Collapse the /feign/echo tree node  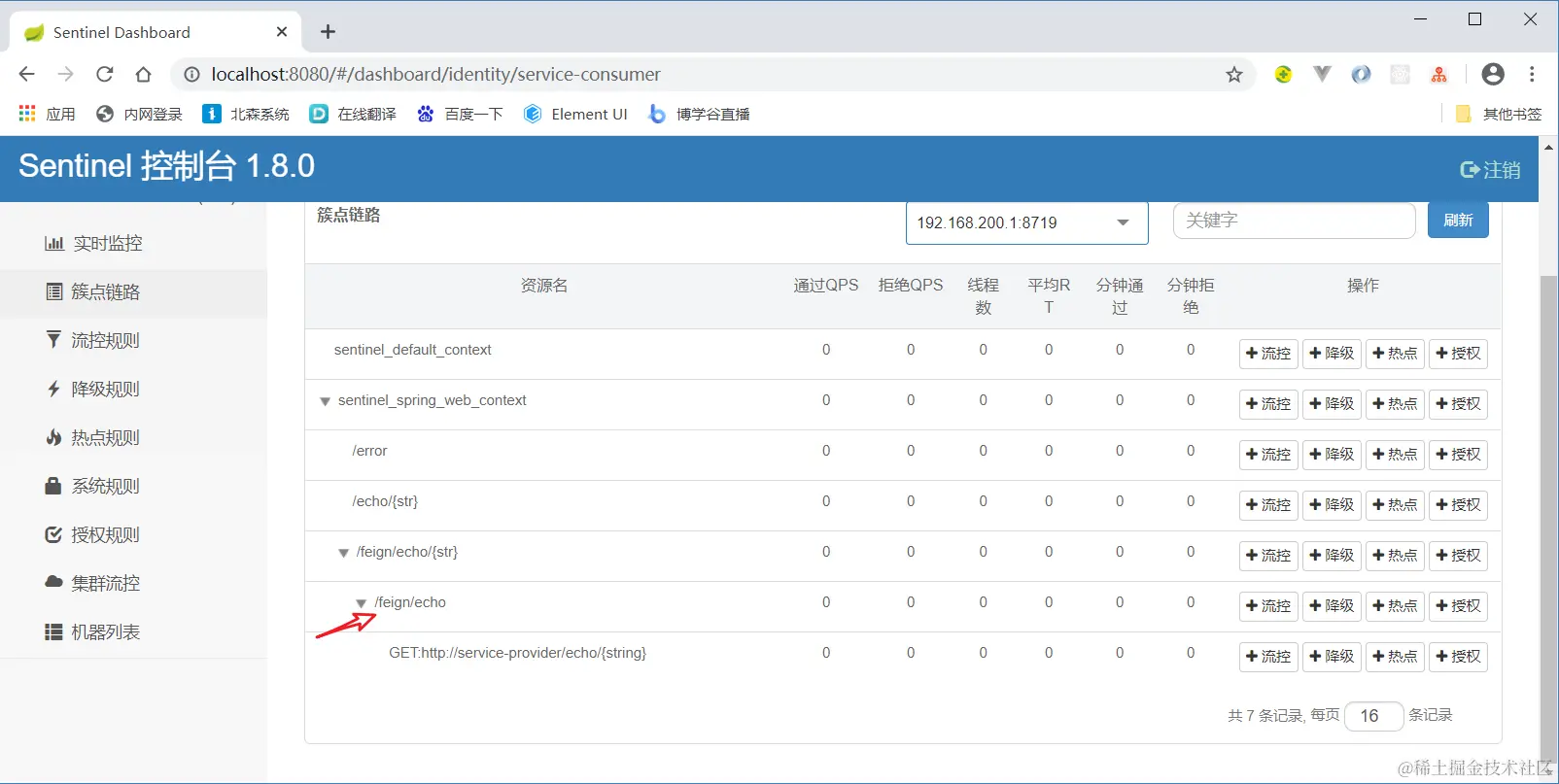click(x=362, y=603)
